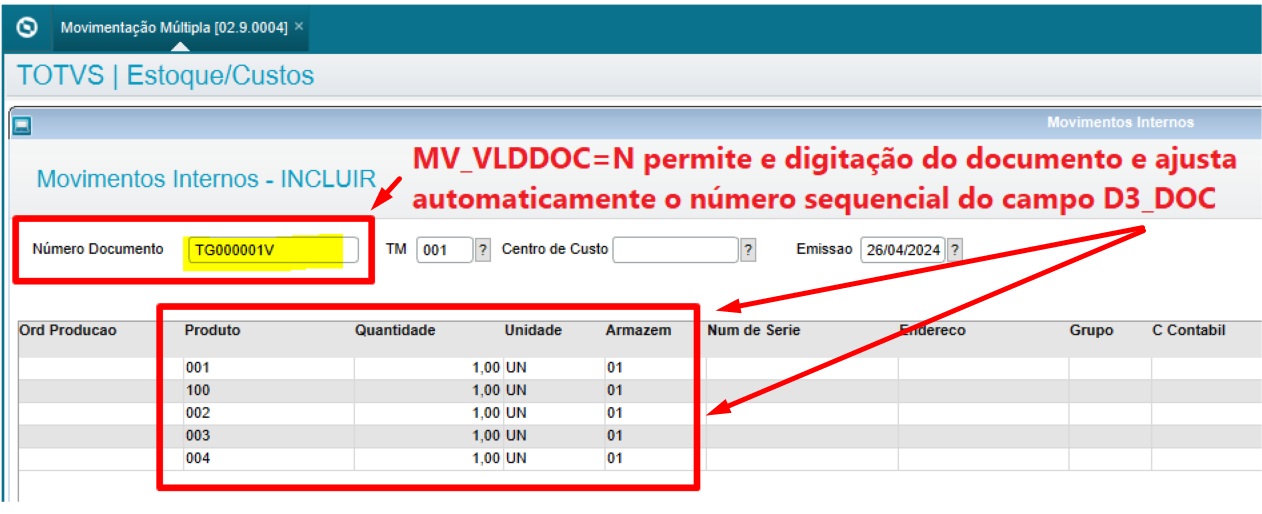Image resolution: width=1262 pixels, height=514 pixels.
Task: Click the Centro de Custo input
Action: (x=675, y=250)
